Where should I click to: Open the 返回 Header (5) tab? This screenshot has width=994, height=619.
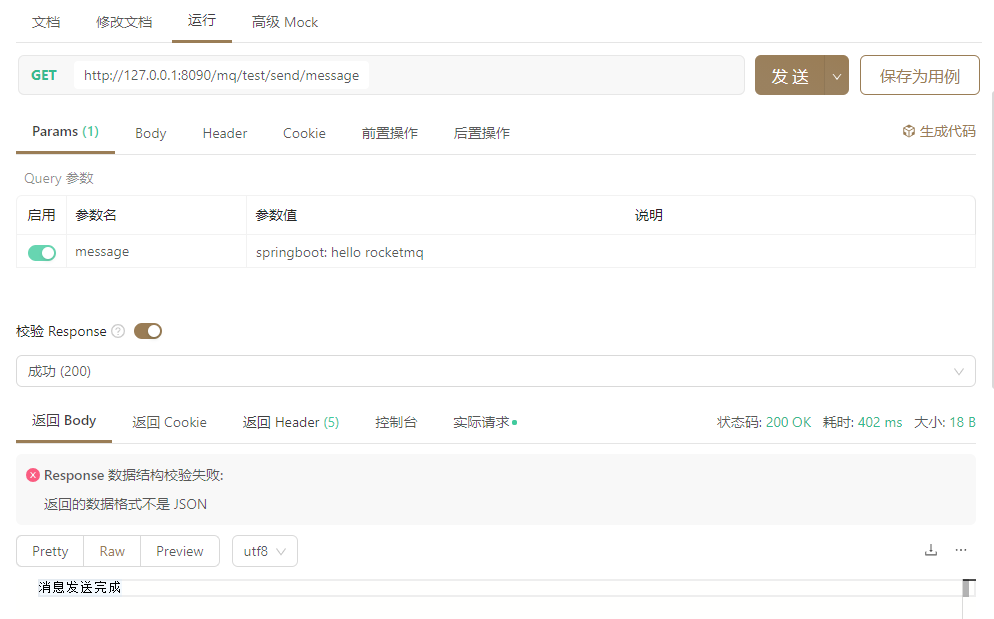[291, 422]
